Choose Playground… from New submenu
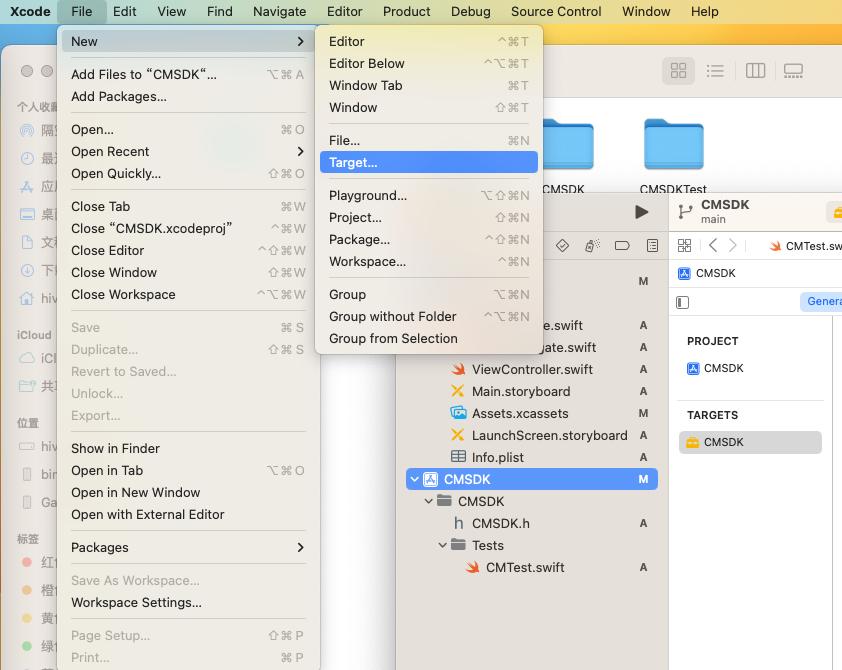 pyautogui.click(x=429, y=195)
